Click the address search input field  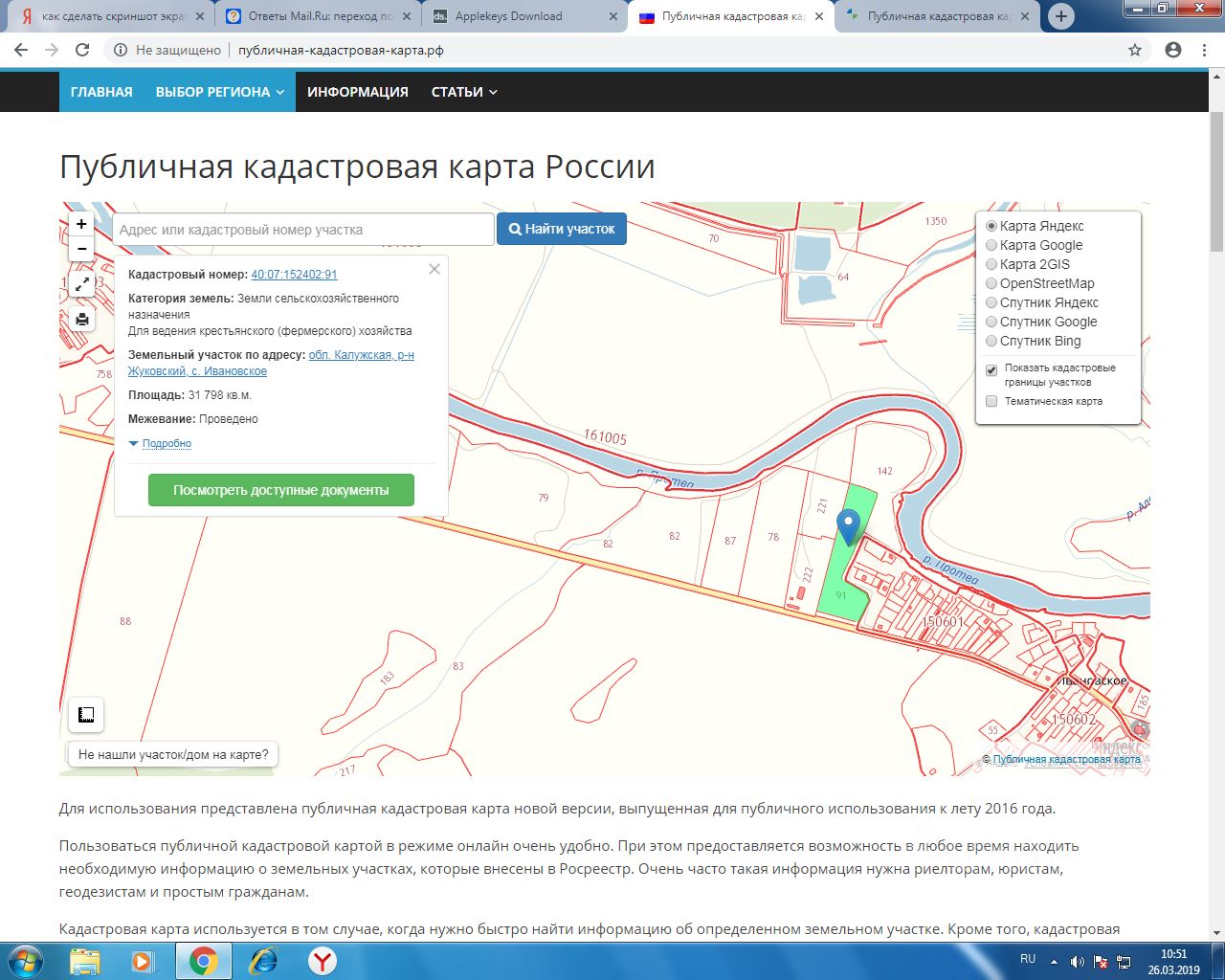[302, 230]
